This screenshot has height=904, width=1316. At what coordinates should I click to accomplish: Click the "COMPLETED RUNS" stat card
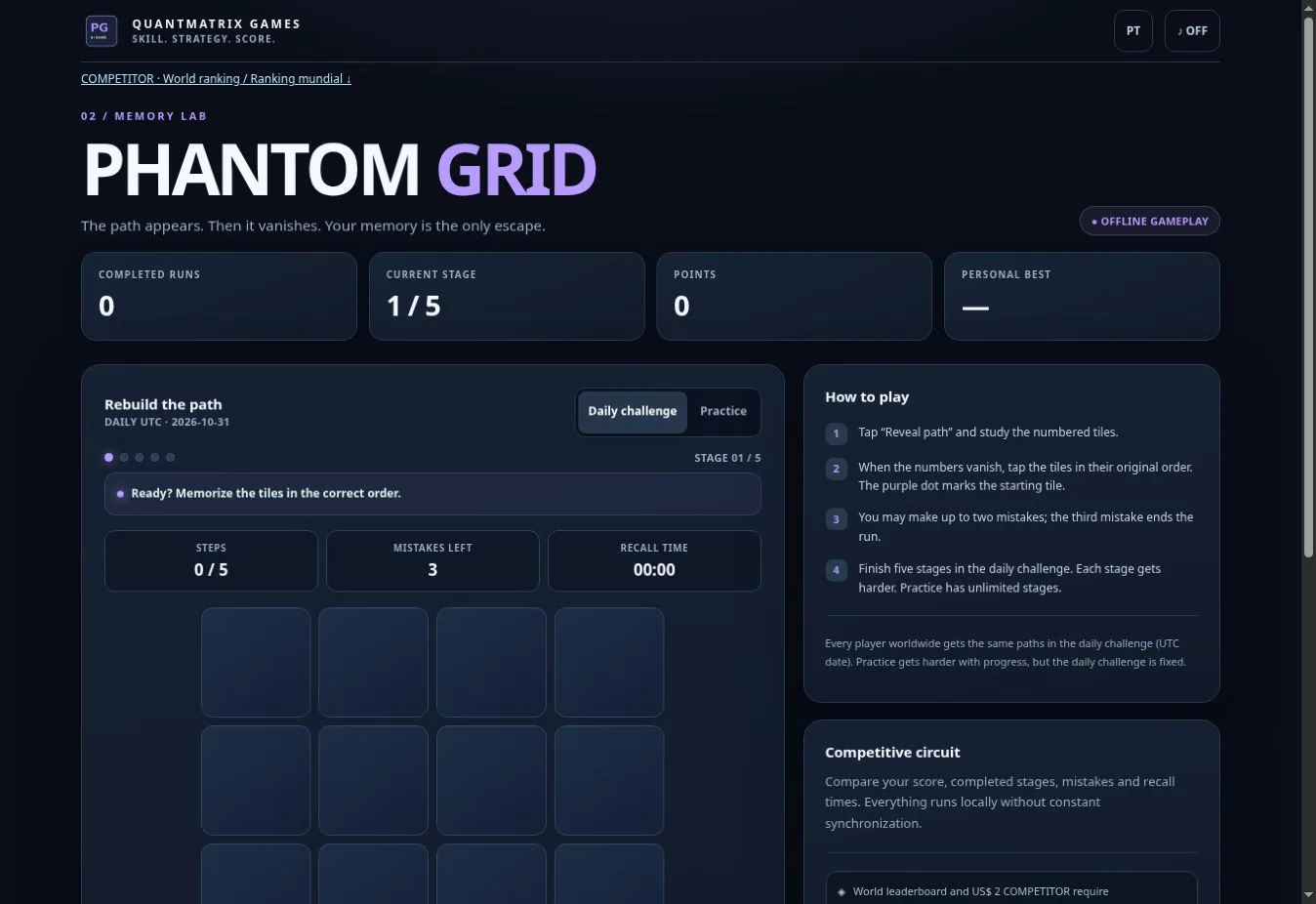click(219, 297)
